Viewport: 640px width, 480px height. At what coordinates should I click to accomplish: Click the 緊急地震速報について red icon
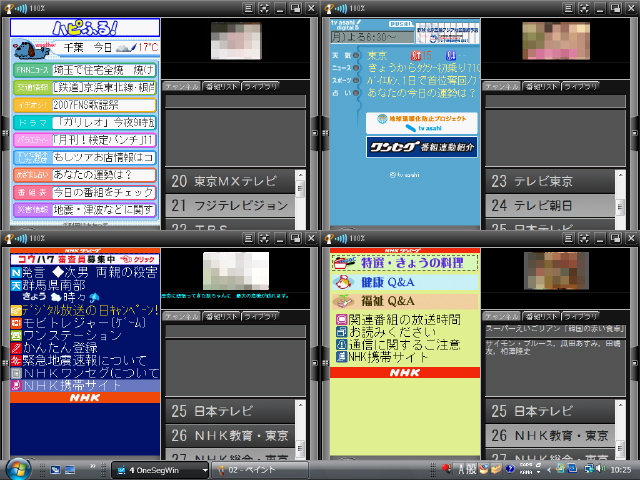[16, 360]
